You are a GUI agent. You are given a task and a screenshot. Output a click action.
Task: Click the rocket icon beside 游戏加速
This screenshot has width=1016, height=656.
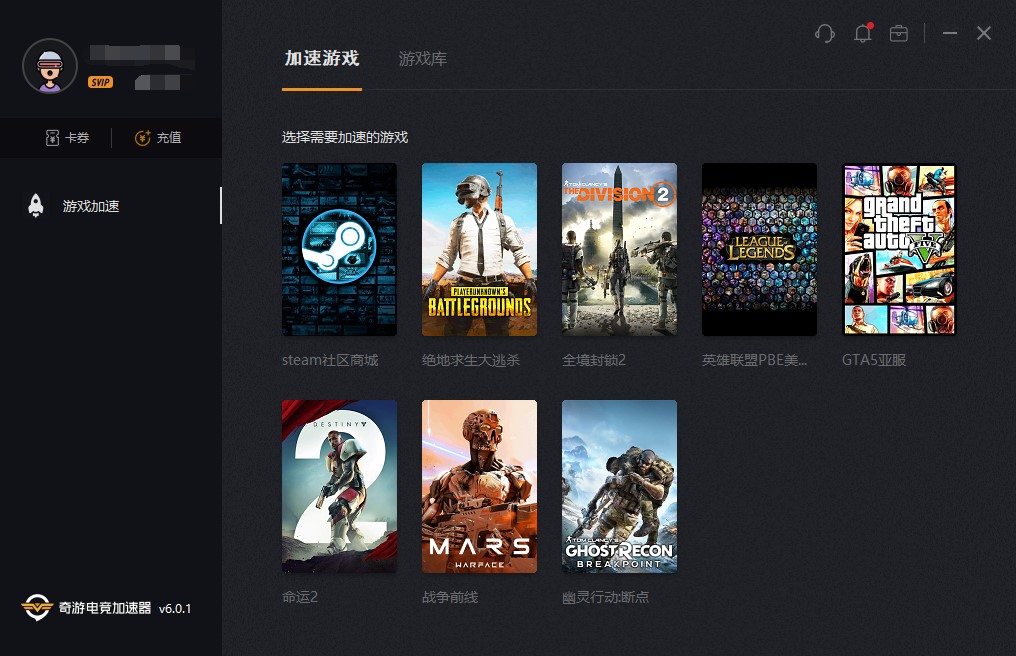coord(36,205)
